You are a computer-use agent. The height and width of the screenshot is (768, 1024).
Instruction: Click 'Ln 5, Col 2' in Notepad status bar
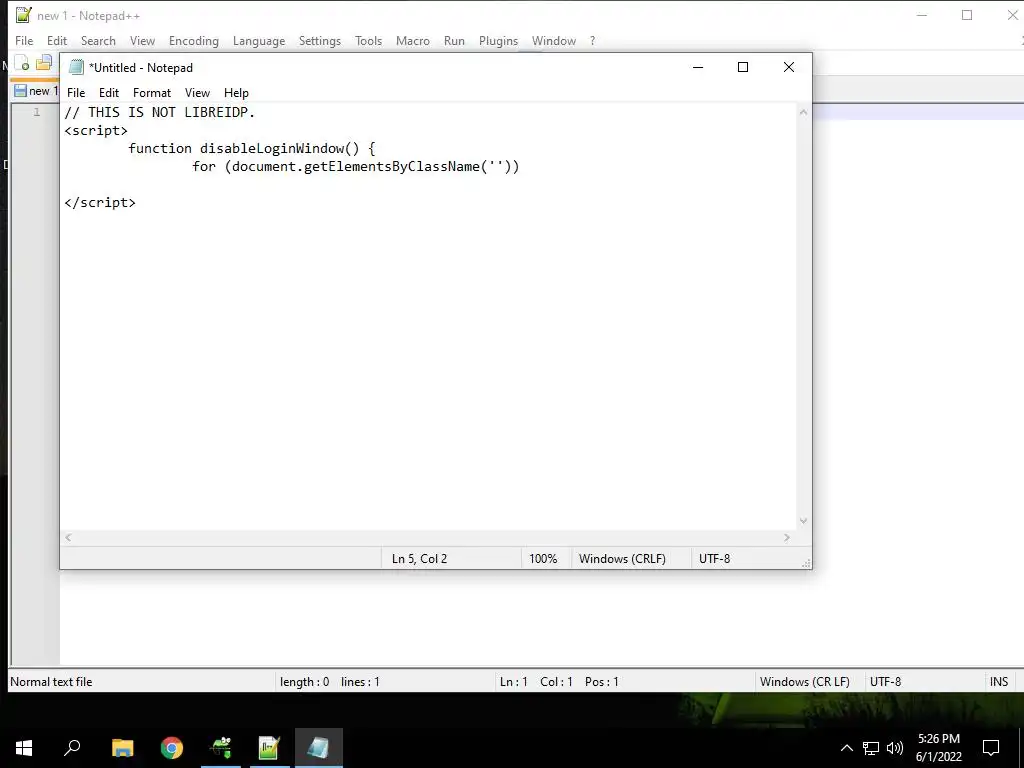coord(419,559)
